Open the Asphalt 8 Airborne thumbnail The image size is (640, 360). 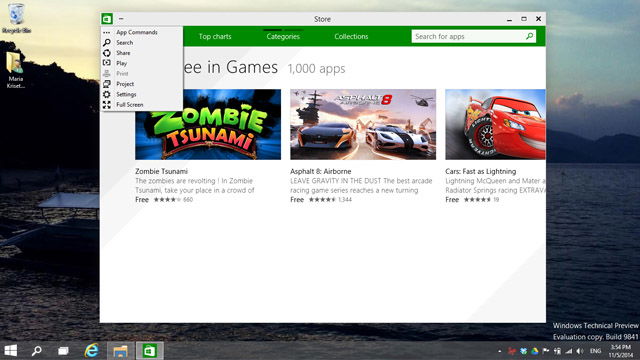(363, 124)
